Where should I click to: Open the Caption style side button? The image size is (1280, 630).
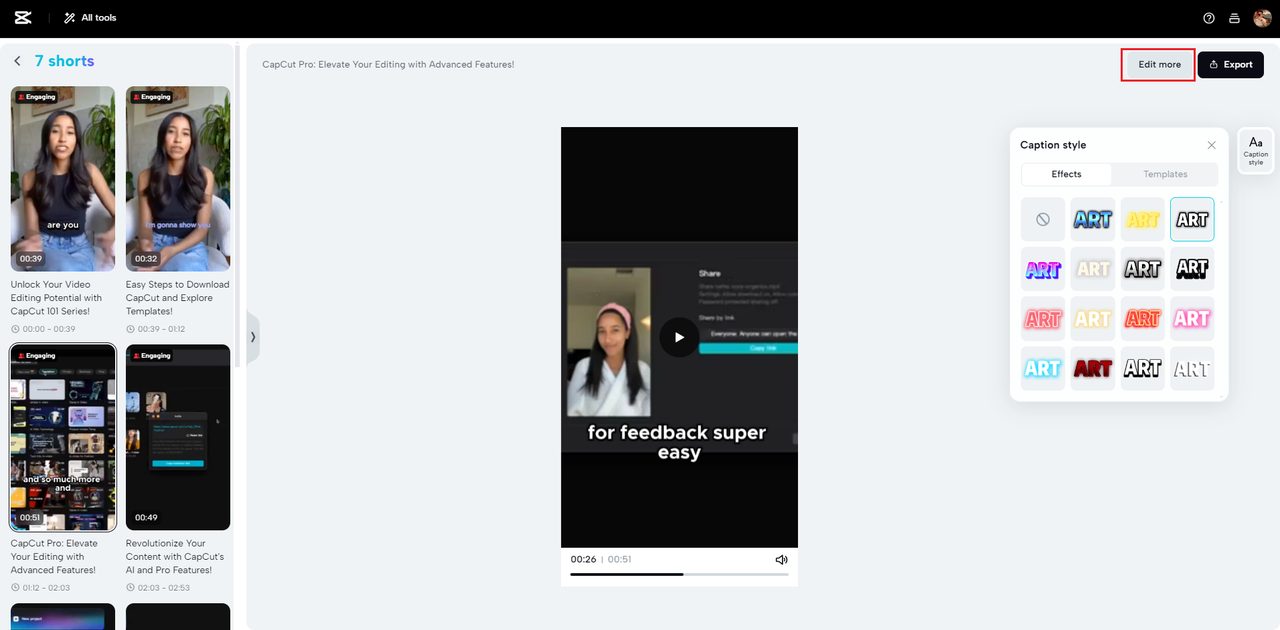(x=1256, y=149)
